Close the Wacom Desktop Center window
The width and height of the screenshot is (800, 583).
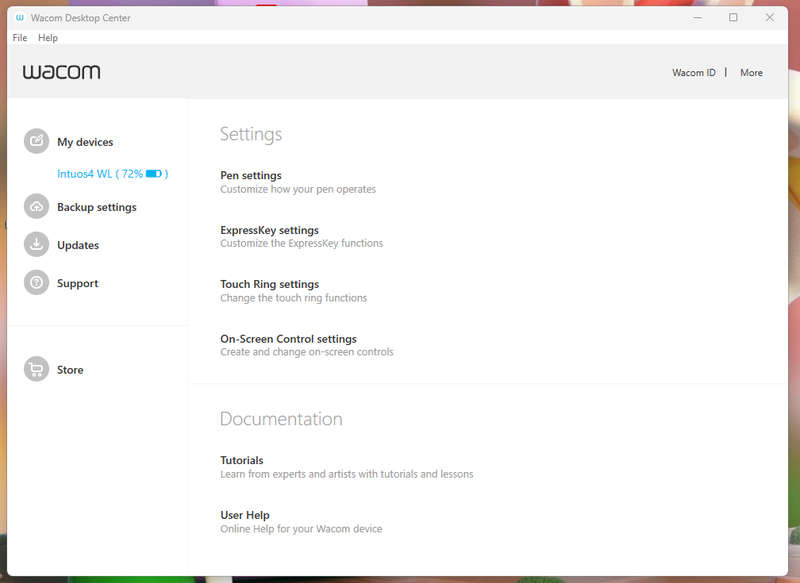[770, 18]
